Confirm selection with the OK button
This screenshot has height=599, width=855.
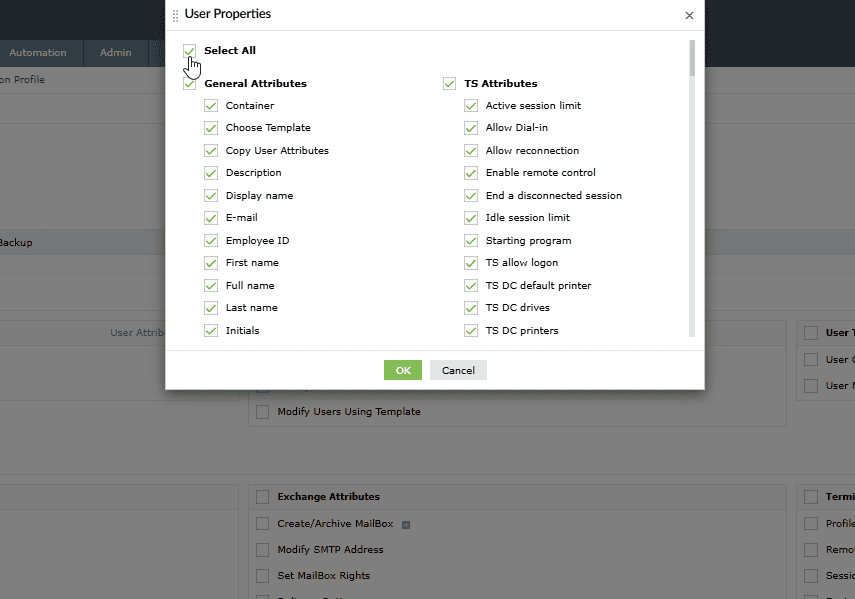403,370
